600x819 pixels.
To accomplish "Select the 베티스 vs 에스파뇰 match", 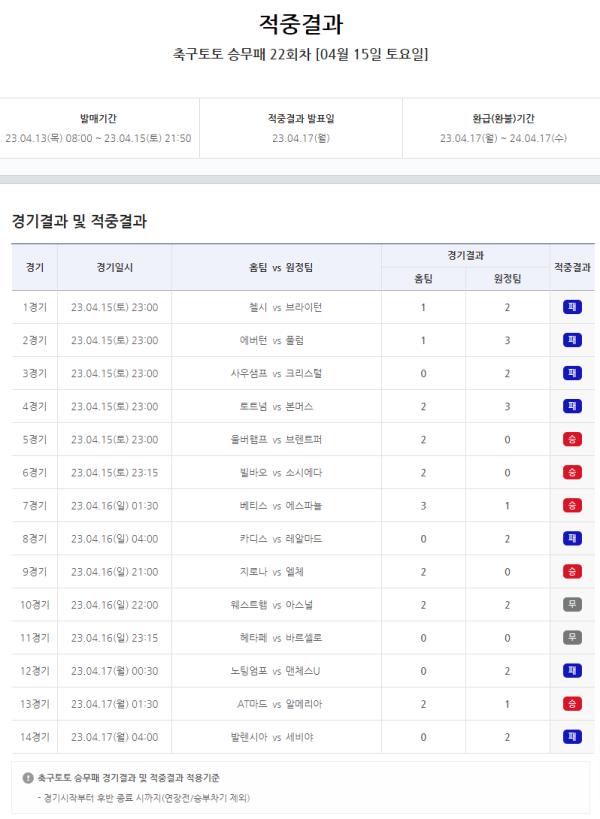I will pos(281,506).
